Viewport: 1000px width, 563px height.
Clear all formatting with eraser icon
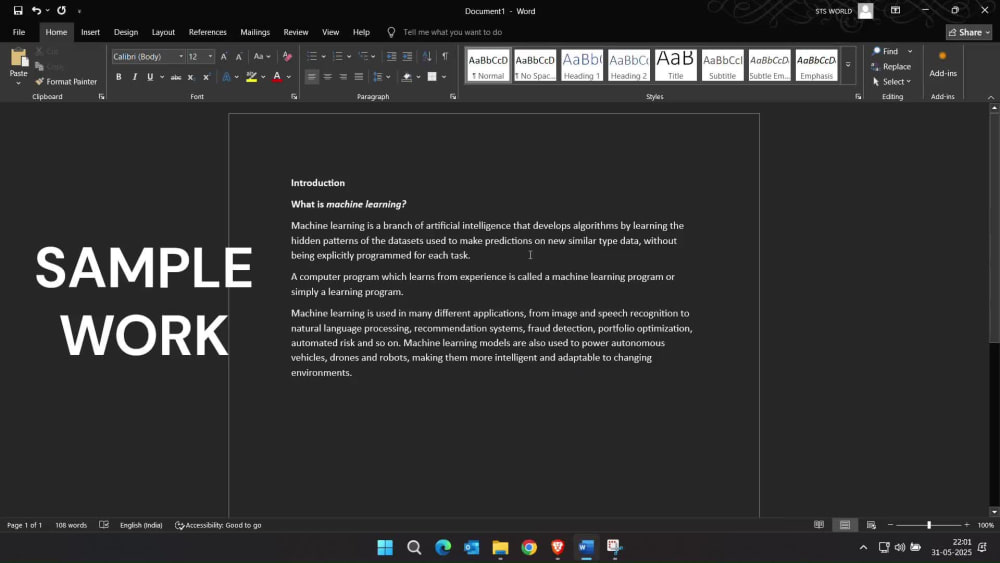click(287, 57)
